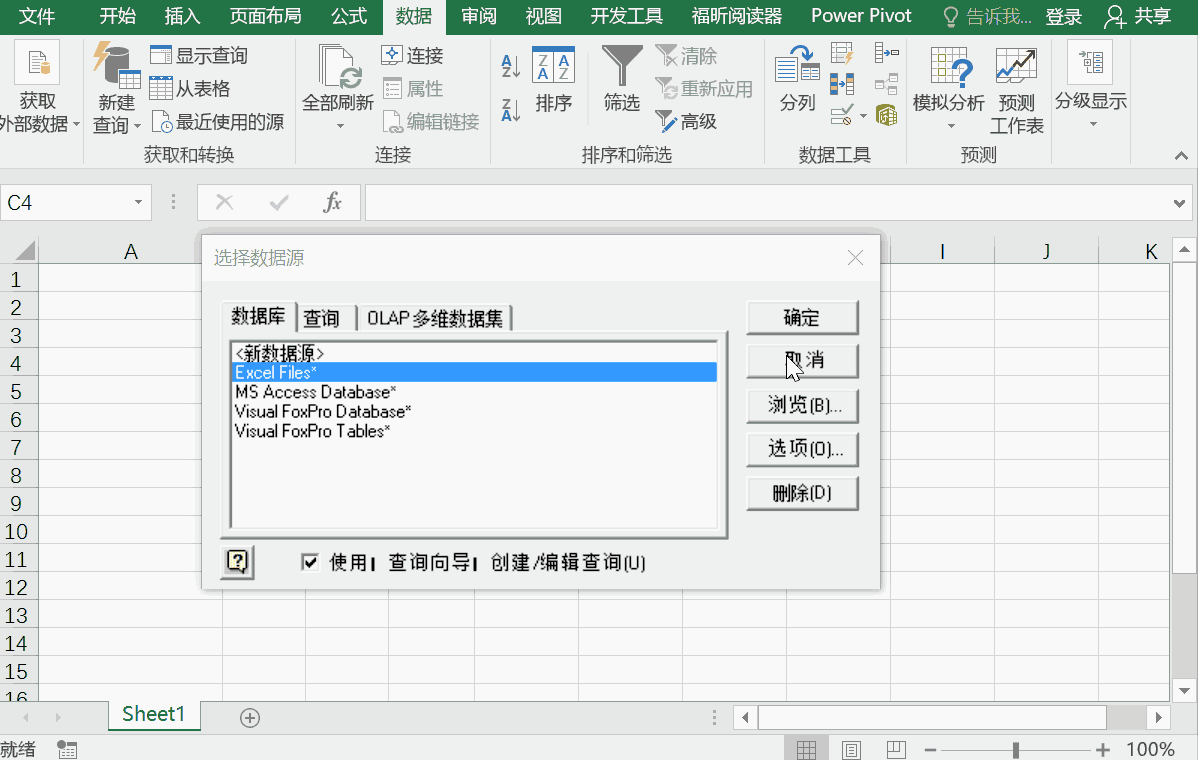
Task: Click the Sort A to Z ascending icon
Action: (511, 67)
